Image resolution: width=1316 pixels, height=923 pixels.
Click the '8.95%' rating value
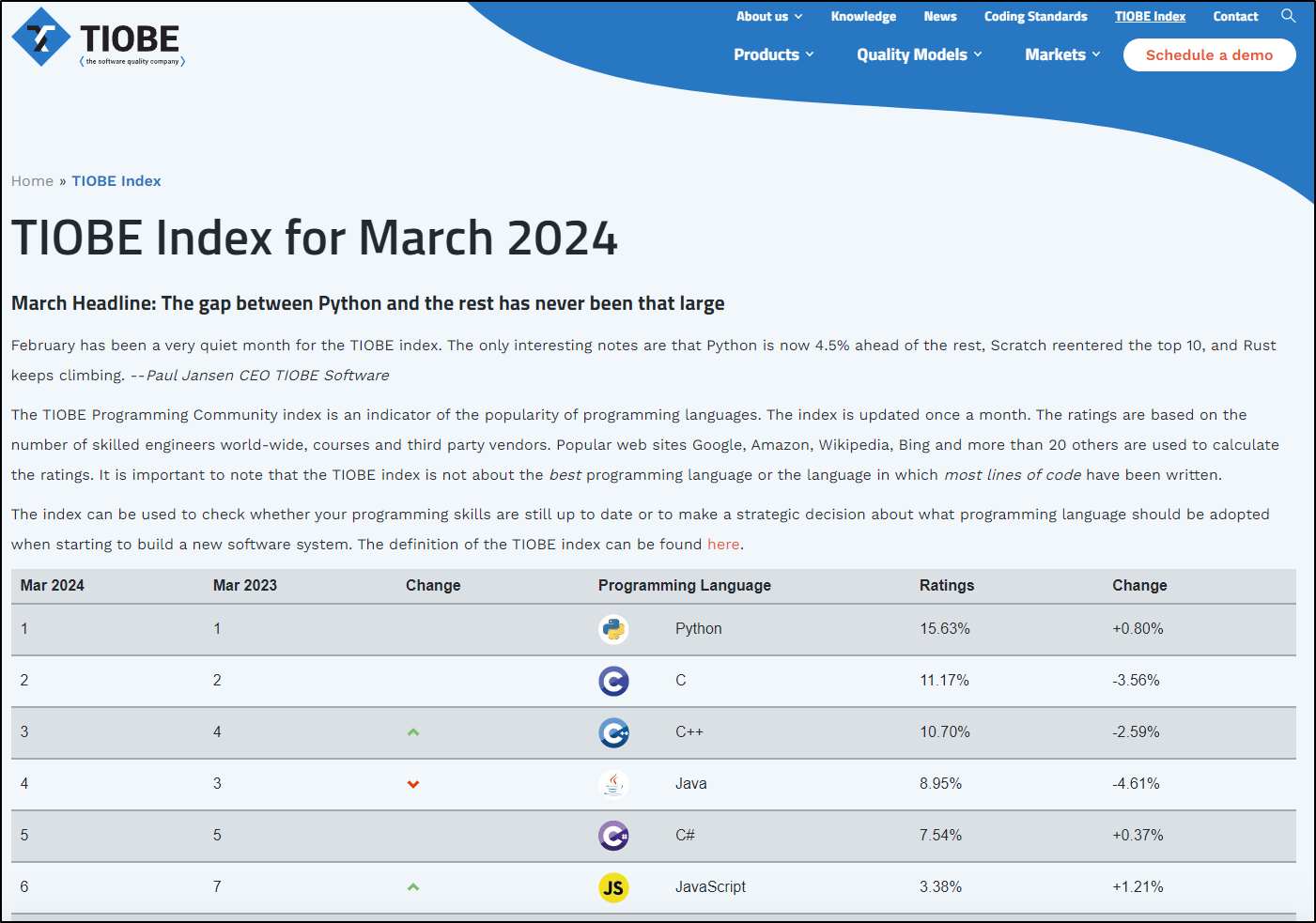940,783
